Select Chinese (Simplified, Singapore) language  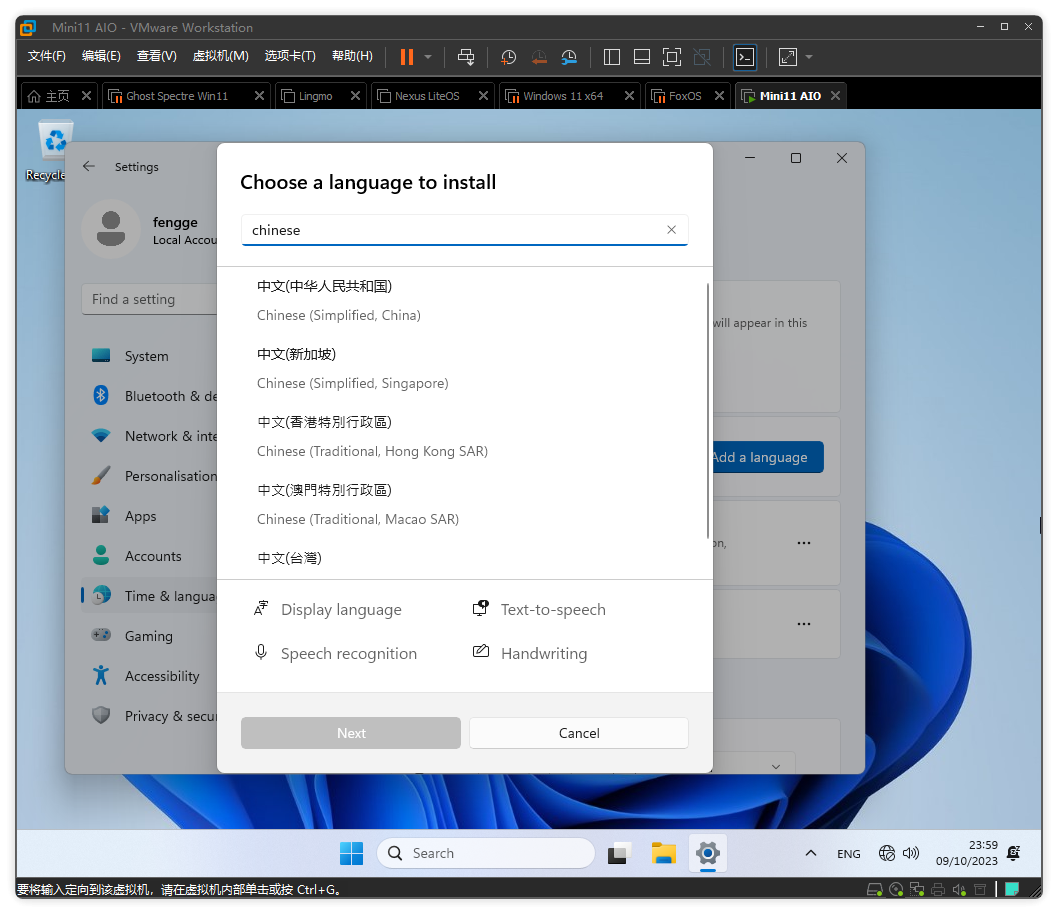tap(464, 369)
